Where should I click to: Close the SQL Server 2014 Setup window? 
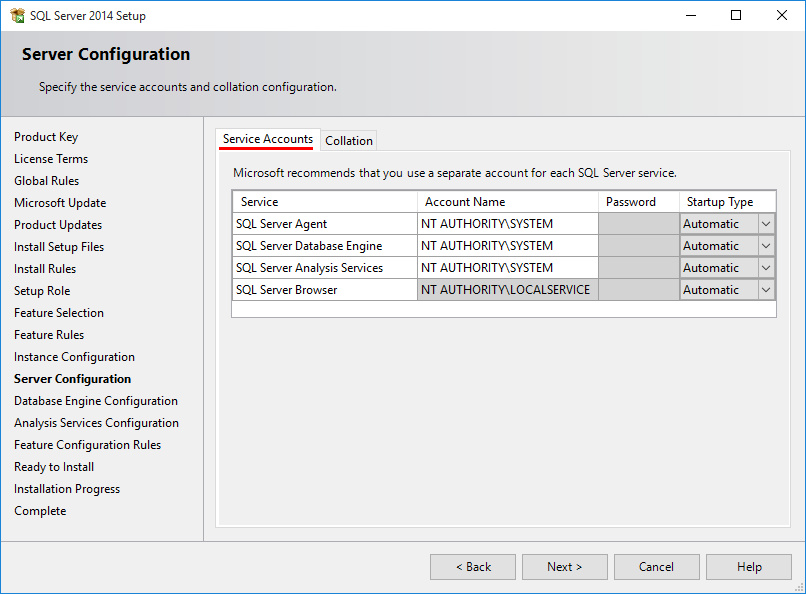coord(782,15)
